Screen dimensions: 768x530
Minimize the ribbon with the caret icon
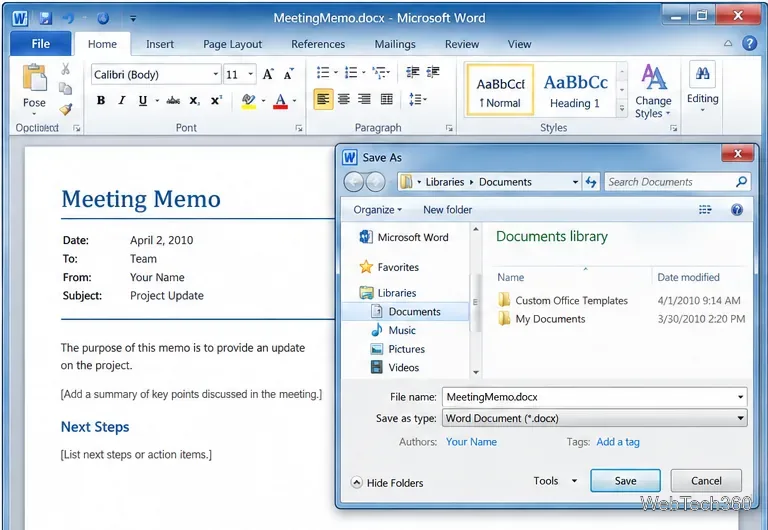click(x=728, y=43)
